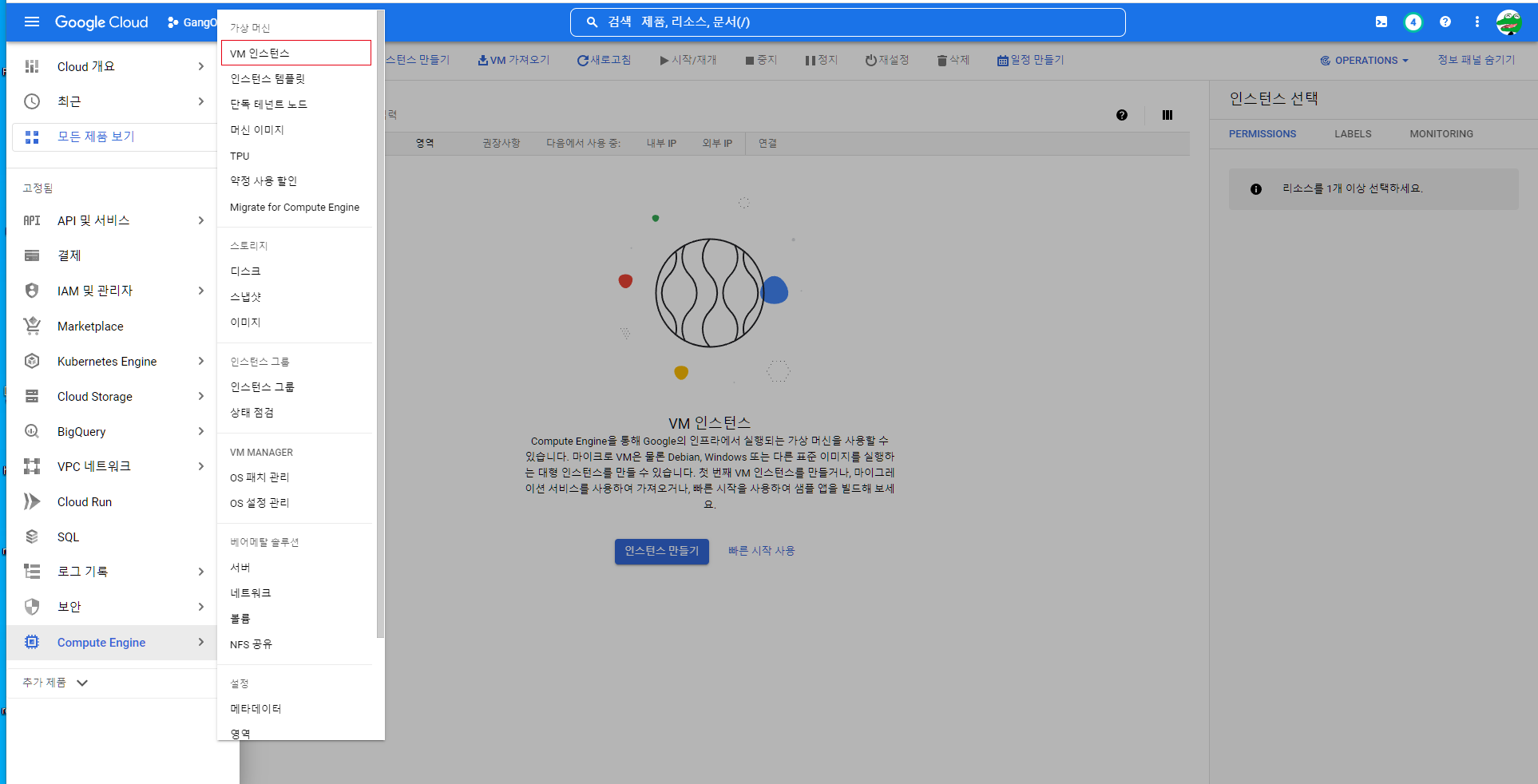The height and width of the screenshot is (784, 1538).
Task: Open 결제 billing in sidebar
Action: click(x=111, y=255)
